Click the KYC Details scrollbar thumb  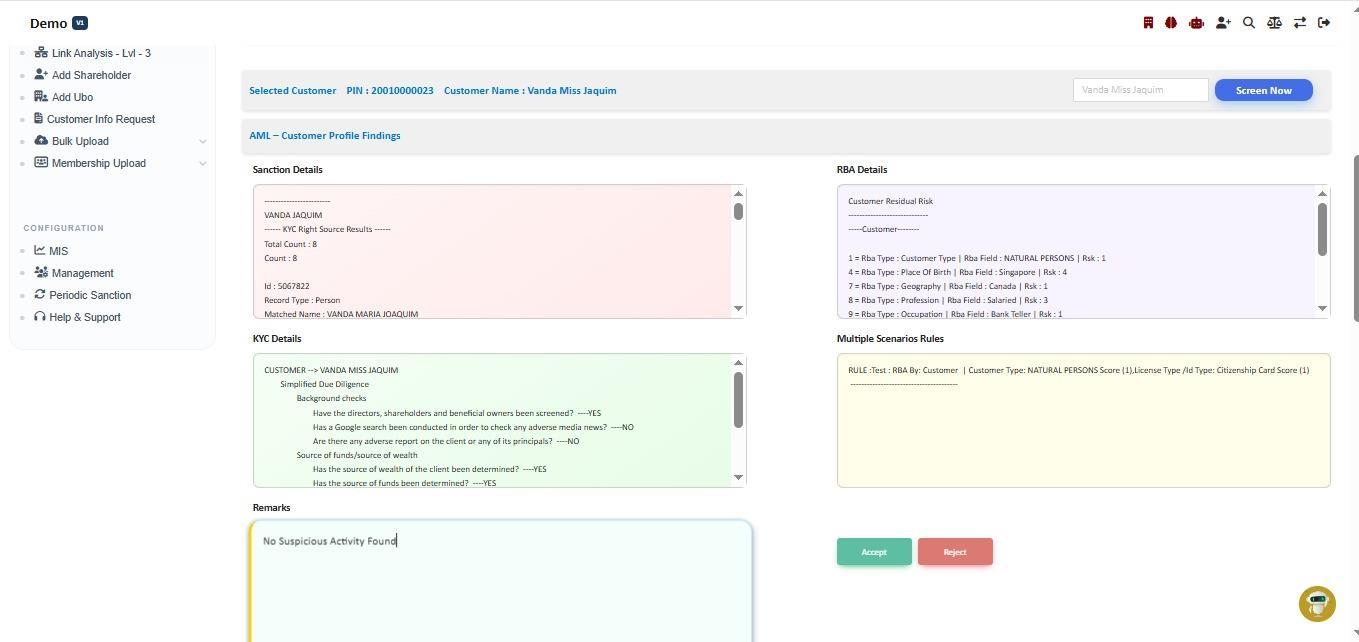pyautogui.click(x=739, y=399)
